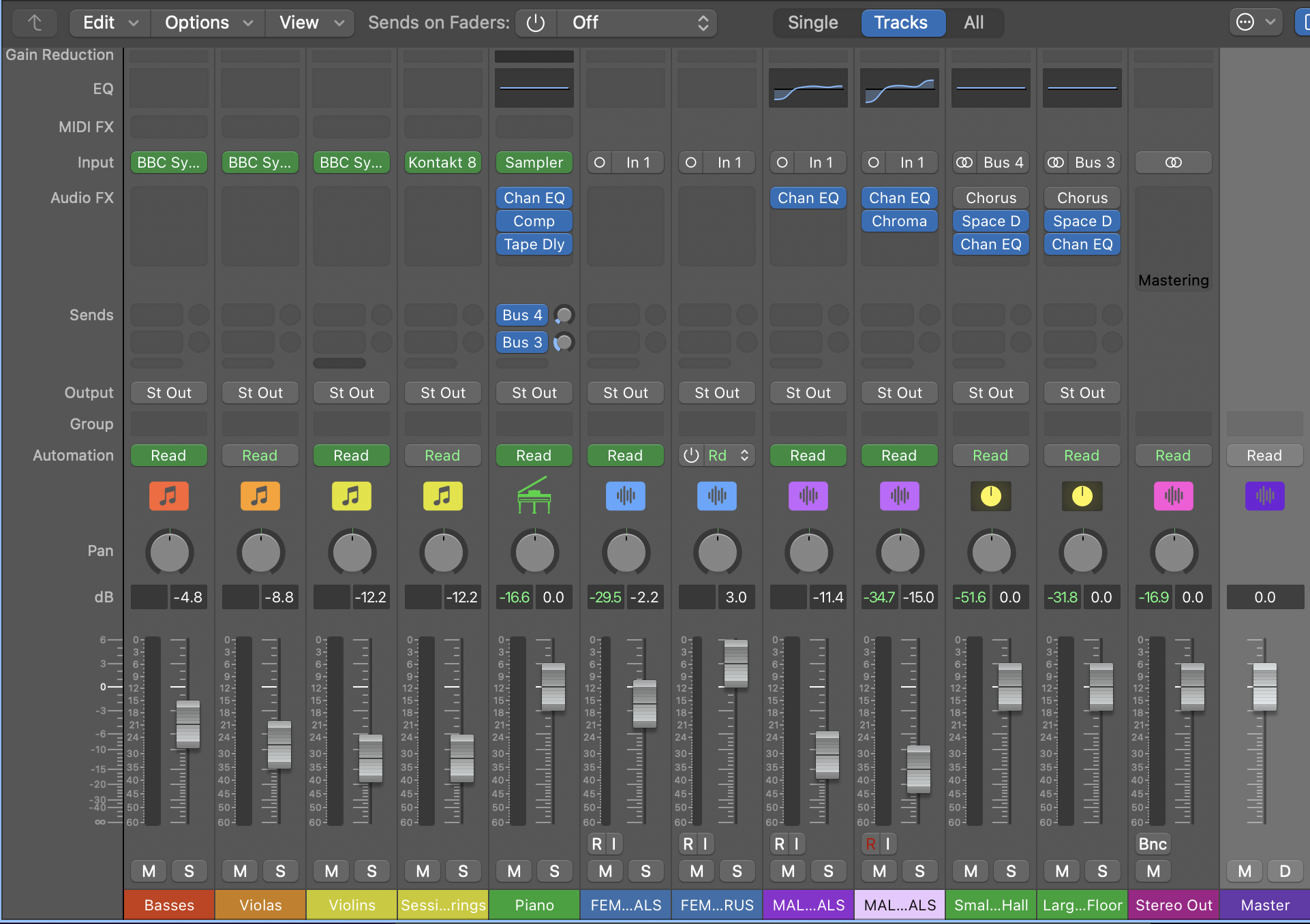
Task: Click the Stereo Out pink waveform icon
Action: (x=1173, y=495)
